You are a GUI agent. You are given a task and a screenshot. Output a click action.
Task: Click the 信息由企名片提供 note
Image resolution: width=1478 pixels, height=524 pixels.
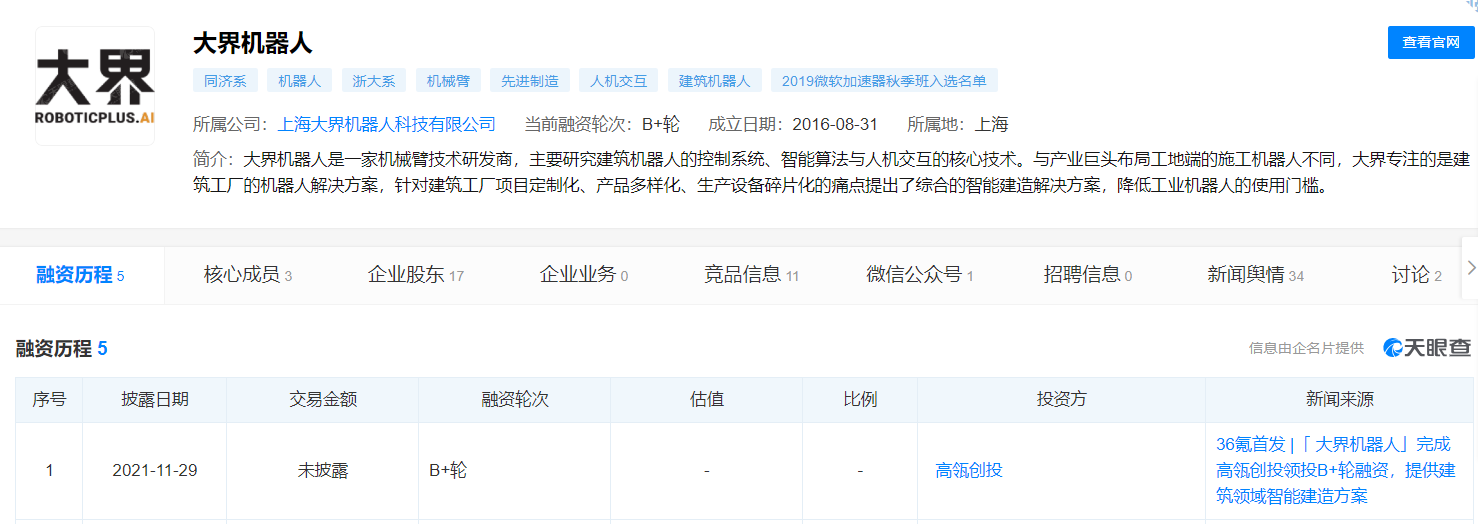tap(1306, 348)
